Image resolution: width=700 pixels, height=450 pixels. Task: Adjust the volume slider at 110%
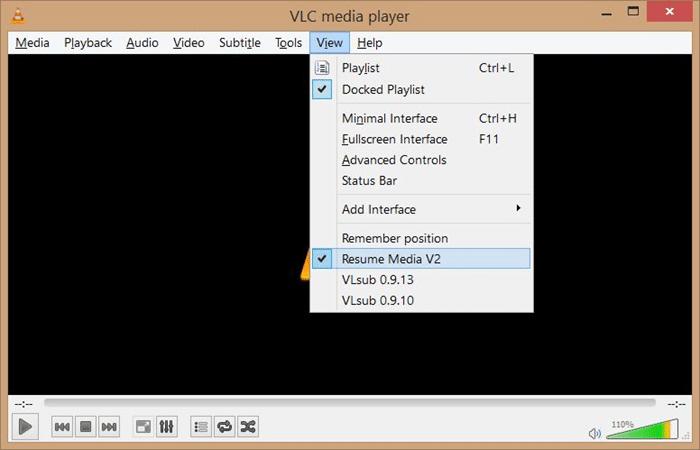click(x=642, y=429)
